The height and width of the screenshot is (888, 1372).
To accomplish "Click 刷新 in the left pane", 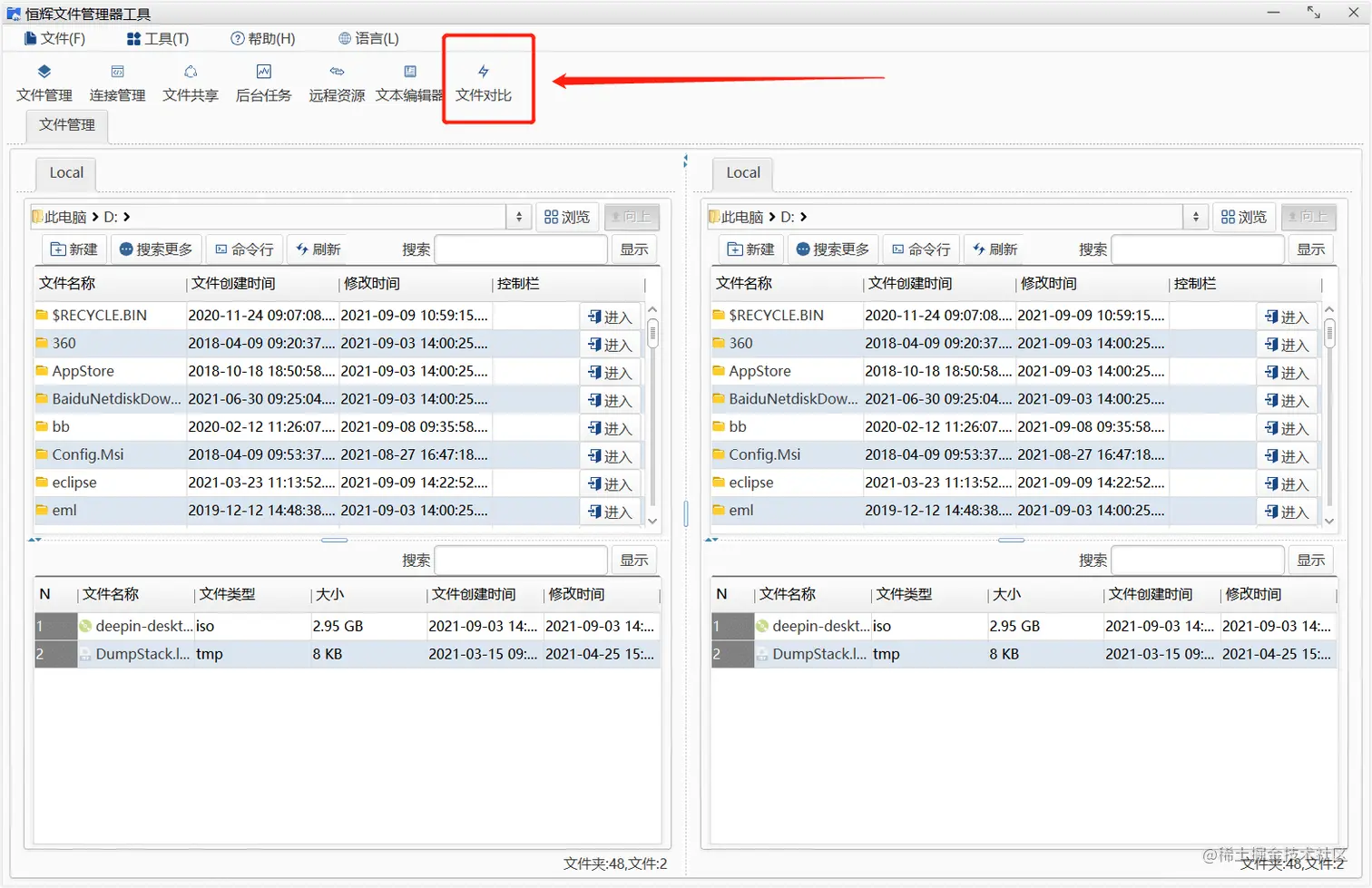I will (x=318, y=249).
